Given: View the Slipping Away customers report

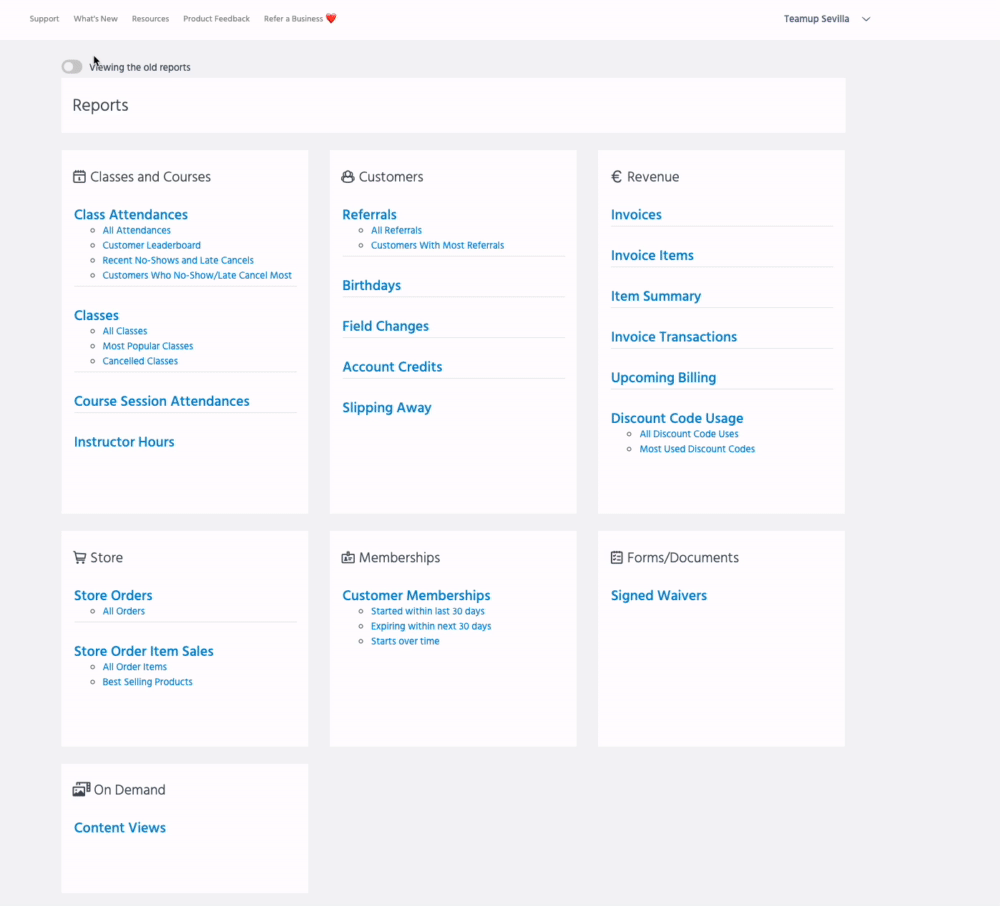Looking at the screenshot, I should pyautogui.click(x=387, y=408).
